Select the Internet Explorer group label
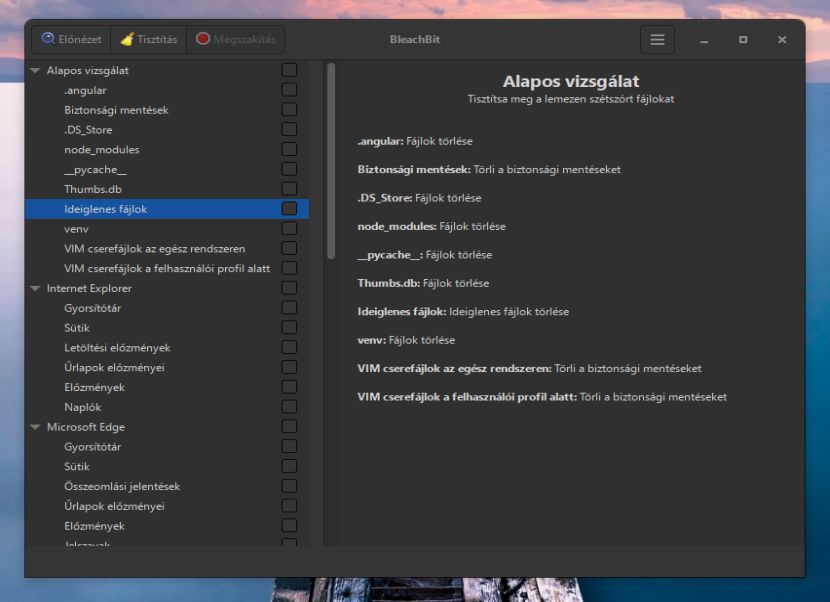Screen dimensions: 830x602 [x=89, y=289]
